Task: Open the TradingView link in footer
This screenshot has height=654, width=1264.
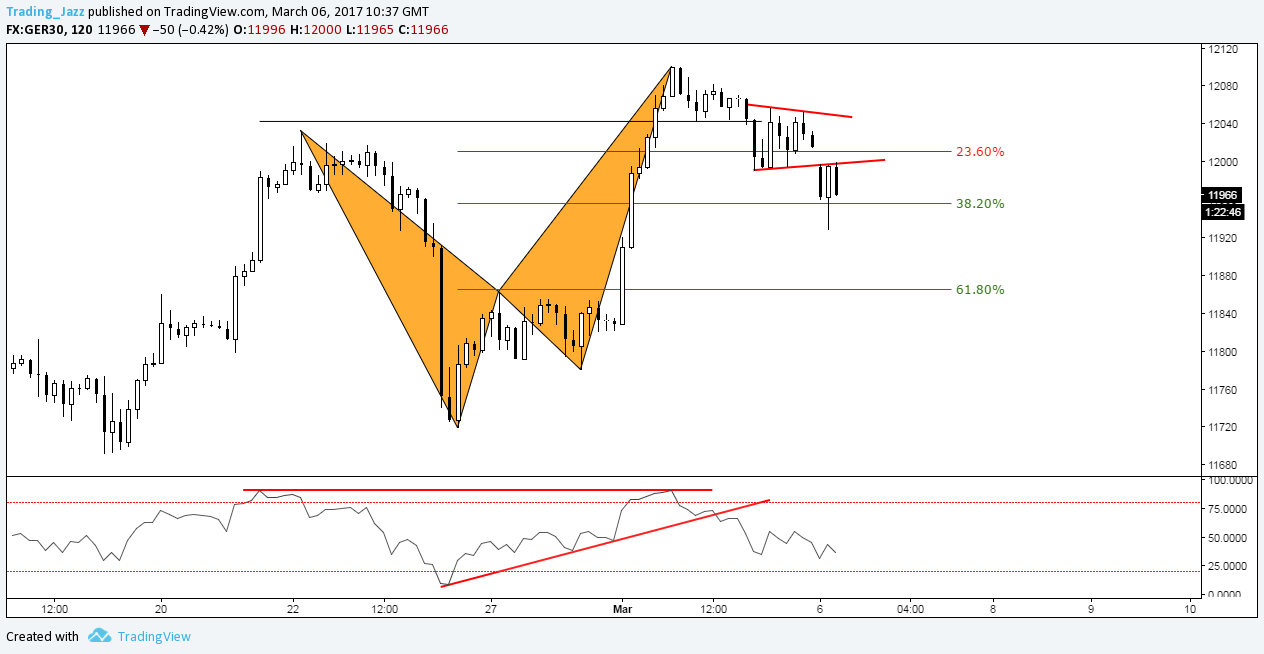Action: pos(154,636)
